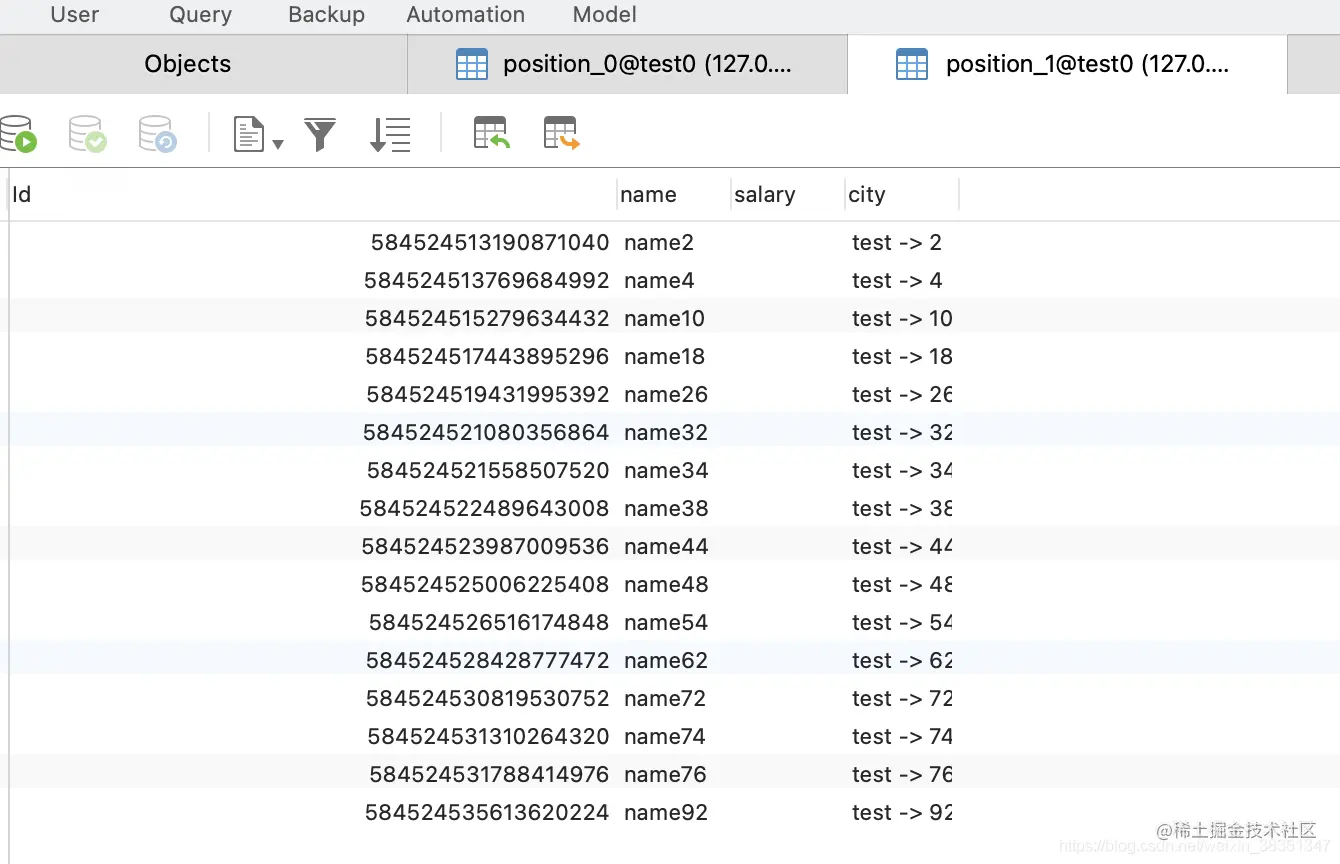Switch to the Objects tab
The image size is (1340, 864).
point(188,64)
